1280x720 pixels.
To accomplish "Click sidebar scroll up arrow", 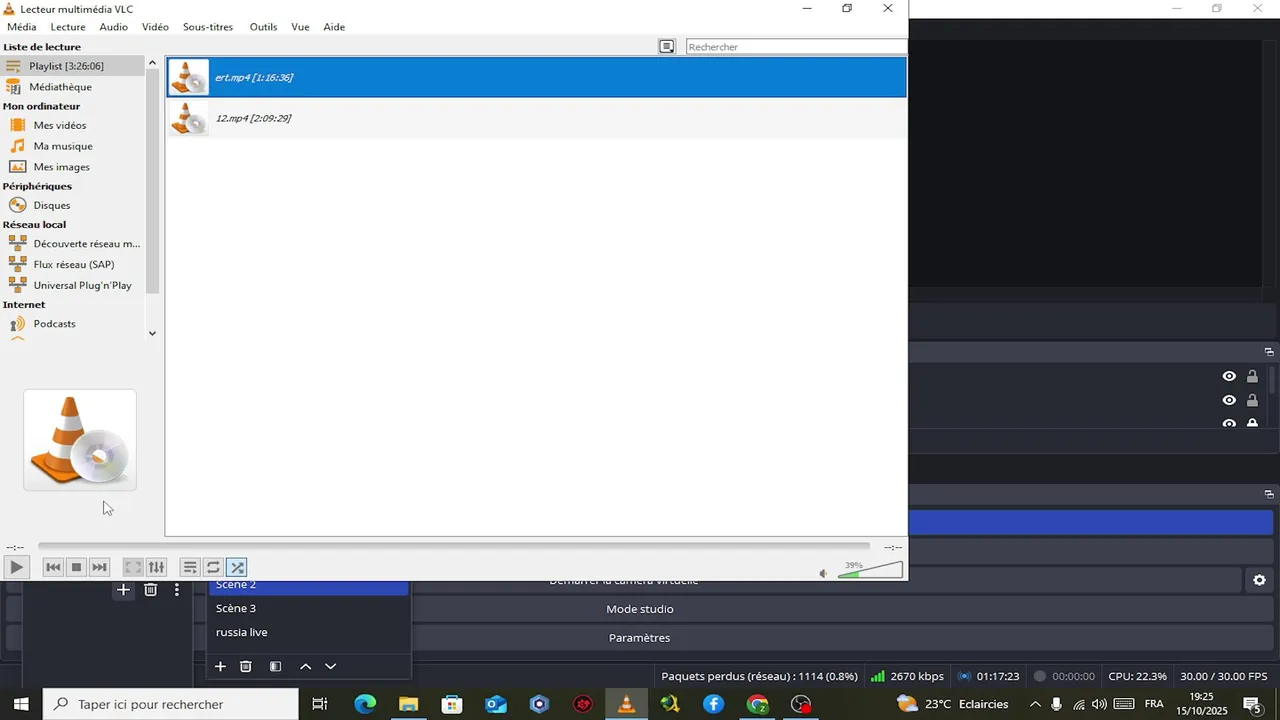I will pos(153,63).
